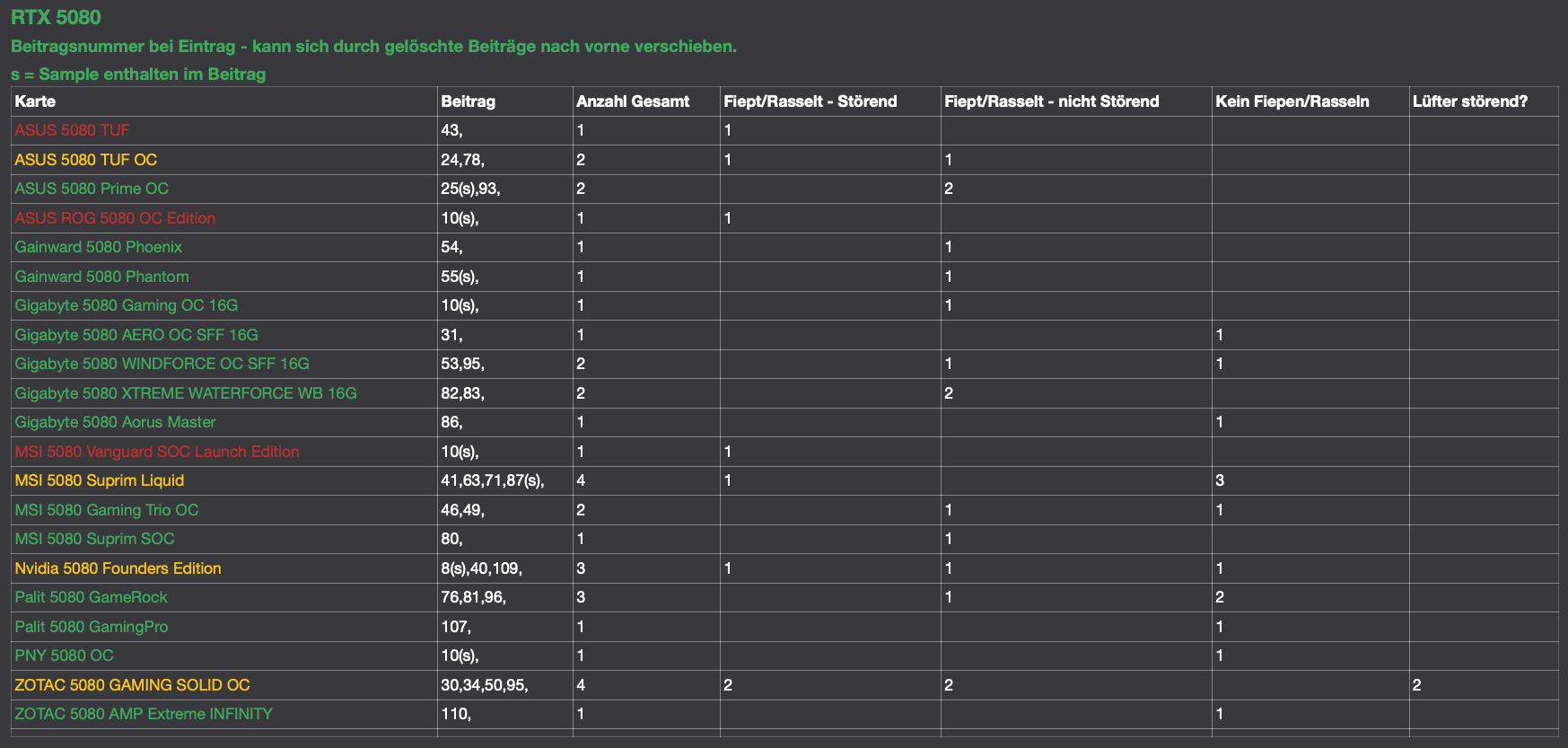This screenshot has width=1568, height=748.
Task: Click the ASUS 5080 TUF card entry
Action: coord(72,130)
